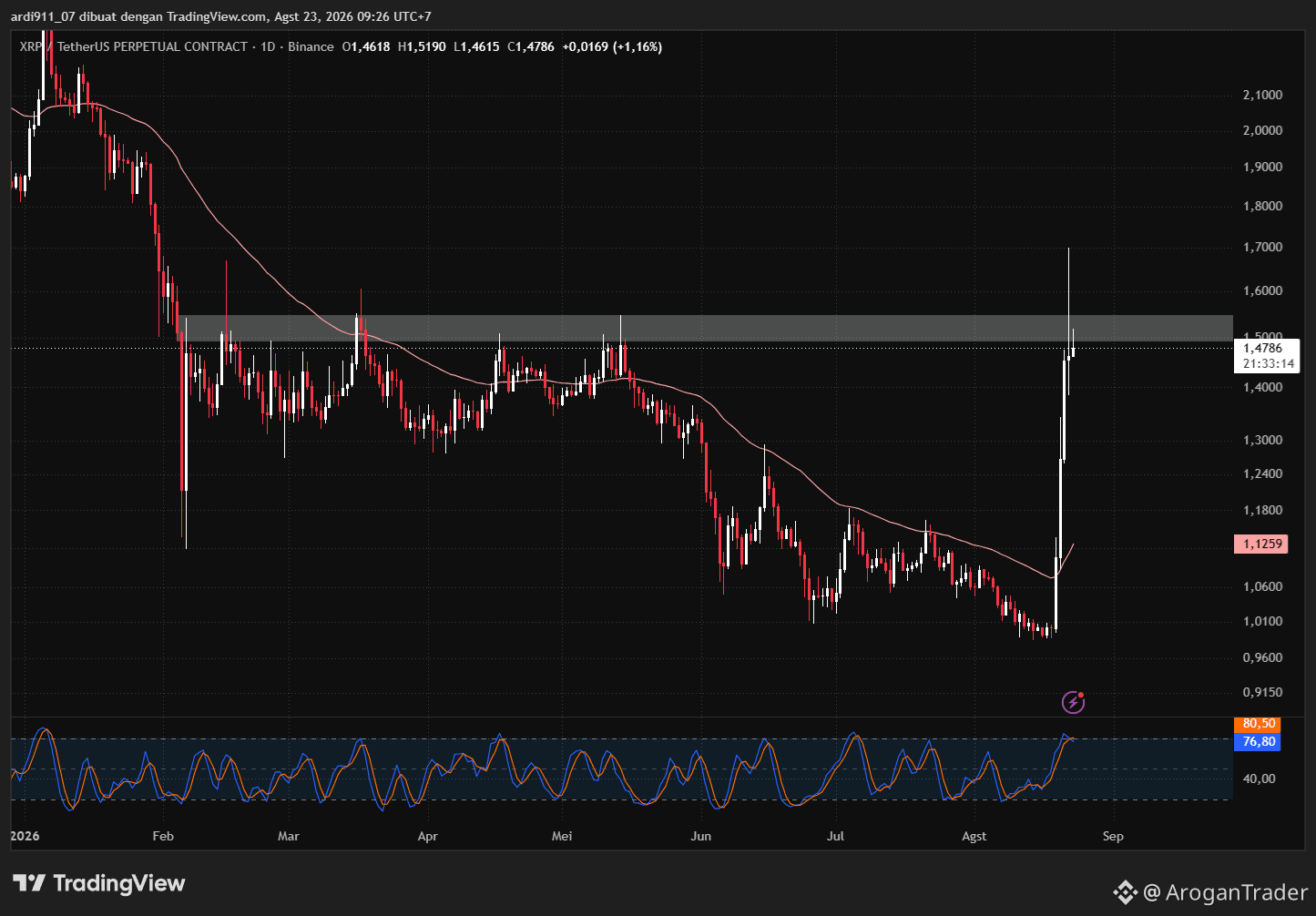
Task: Click the 2,1000 price axis label
Action: (1262, 95)
